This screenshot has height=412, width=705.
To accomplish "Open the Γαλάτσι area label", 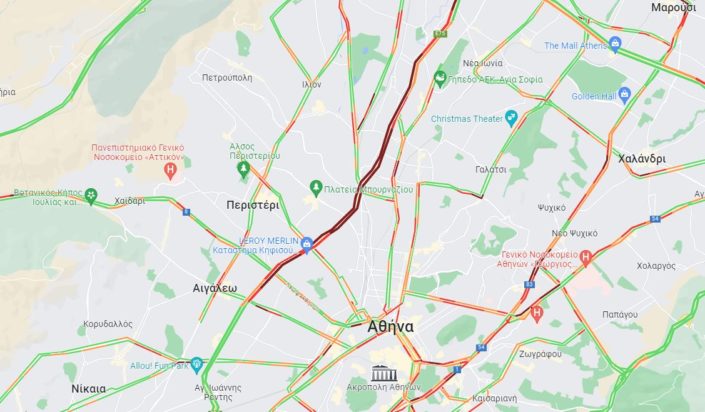I will [x=491, y=170].
